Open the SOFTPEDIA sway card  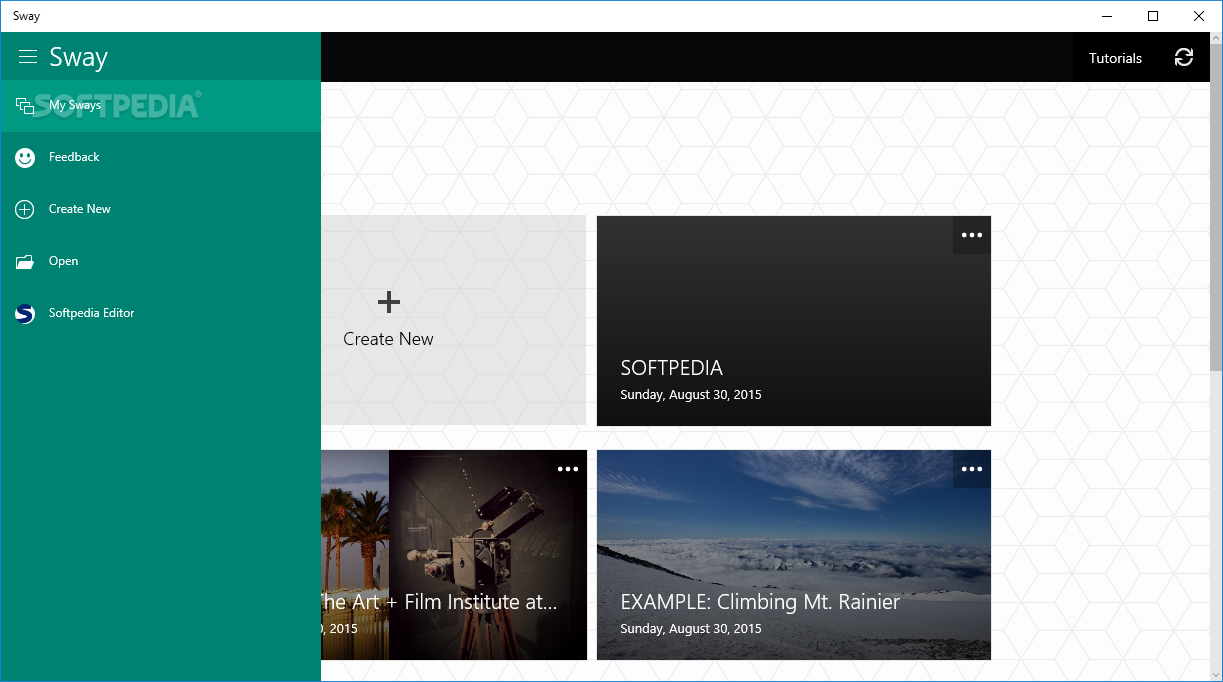794,321
